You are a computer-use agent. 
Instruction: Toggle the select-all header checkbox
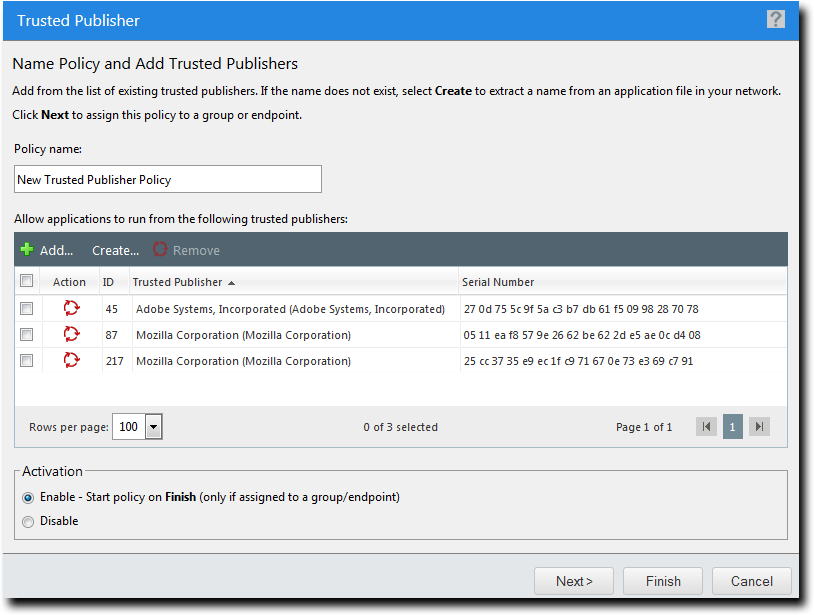click(26, 281)
